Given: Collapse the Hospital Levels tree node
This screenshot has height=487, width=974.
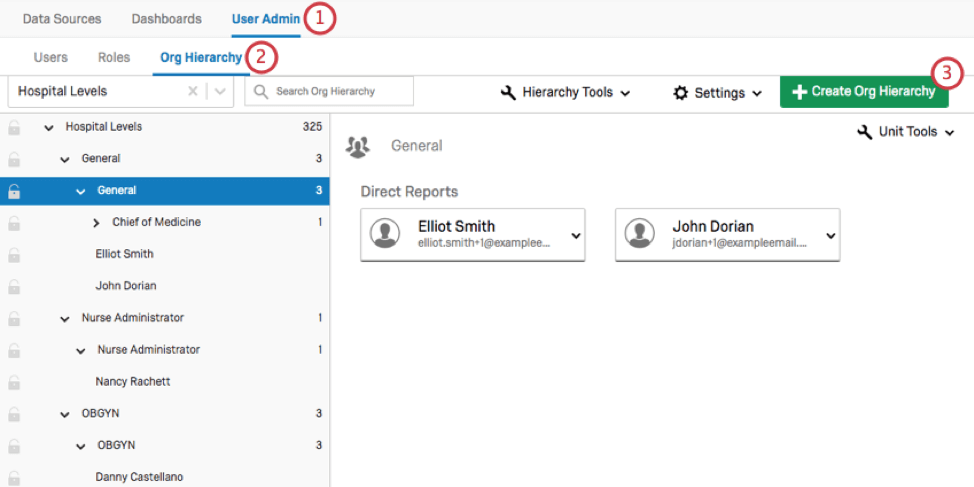Looking at the screenshot, I should click(49, 127).
